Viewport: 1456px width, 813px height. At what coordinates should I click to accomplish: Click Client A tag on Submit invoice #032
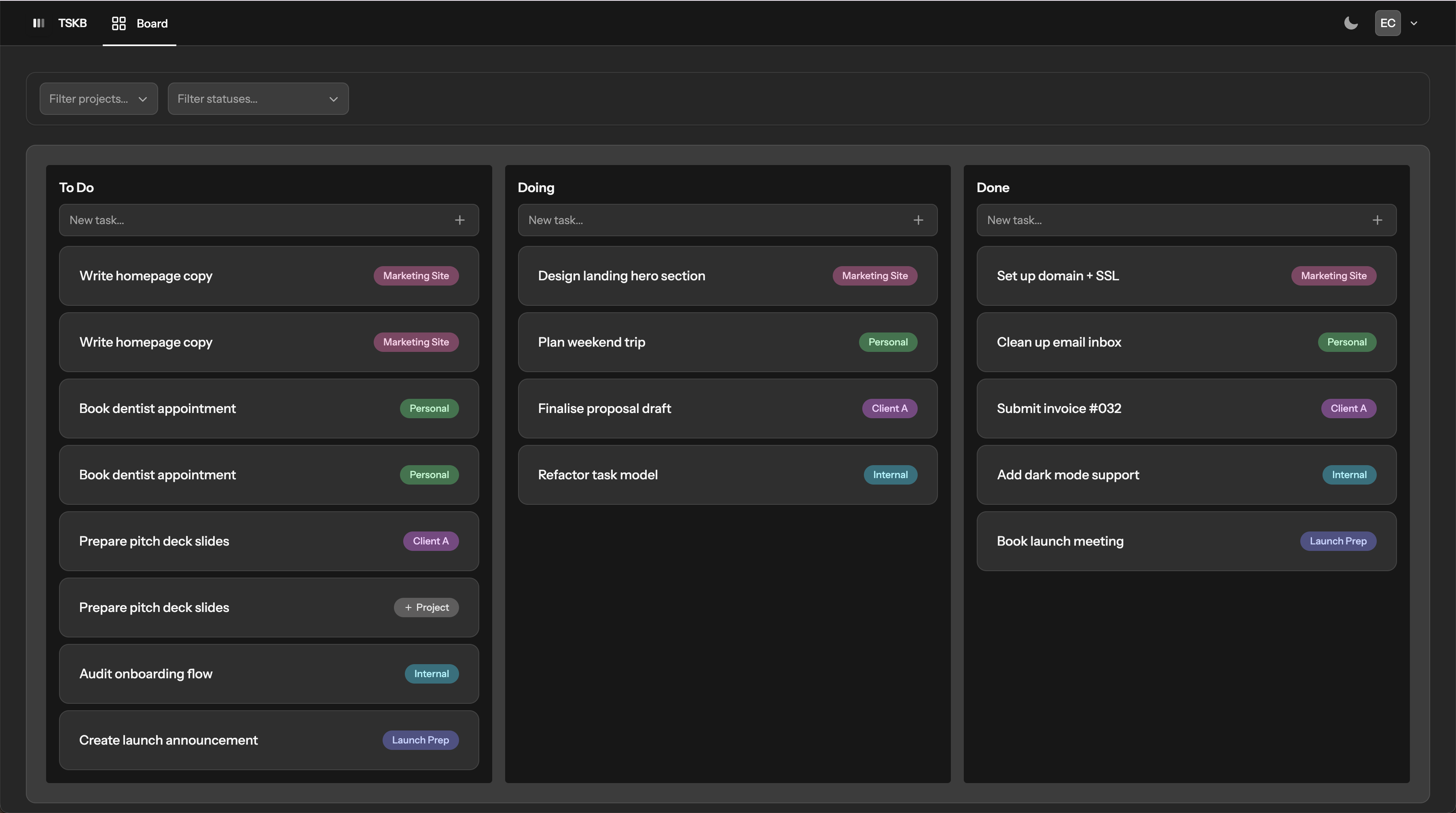pyautogui.click(x=1348, y=408)
